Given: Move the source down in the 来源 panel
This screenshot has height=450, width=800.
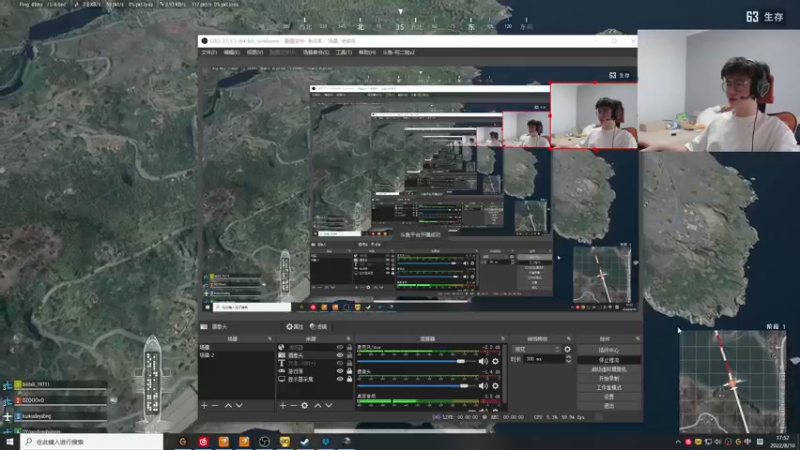Looking at the screenshot, I should tap(329, 406).
